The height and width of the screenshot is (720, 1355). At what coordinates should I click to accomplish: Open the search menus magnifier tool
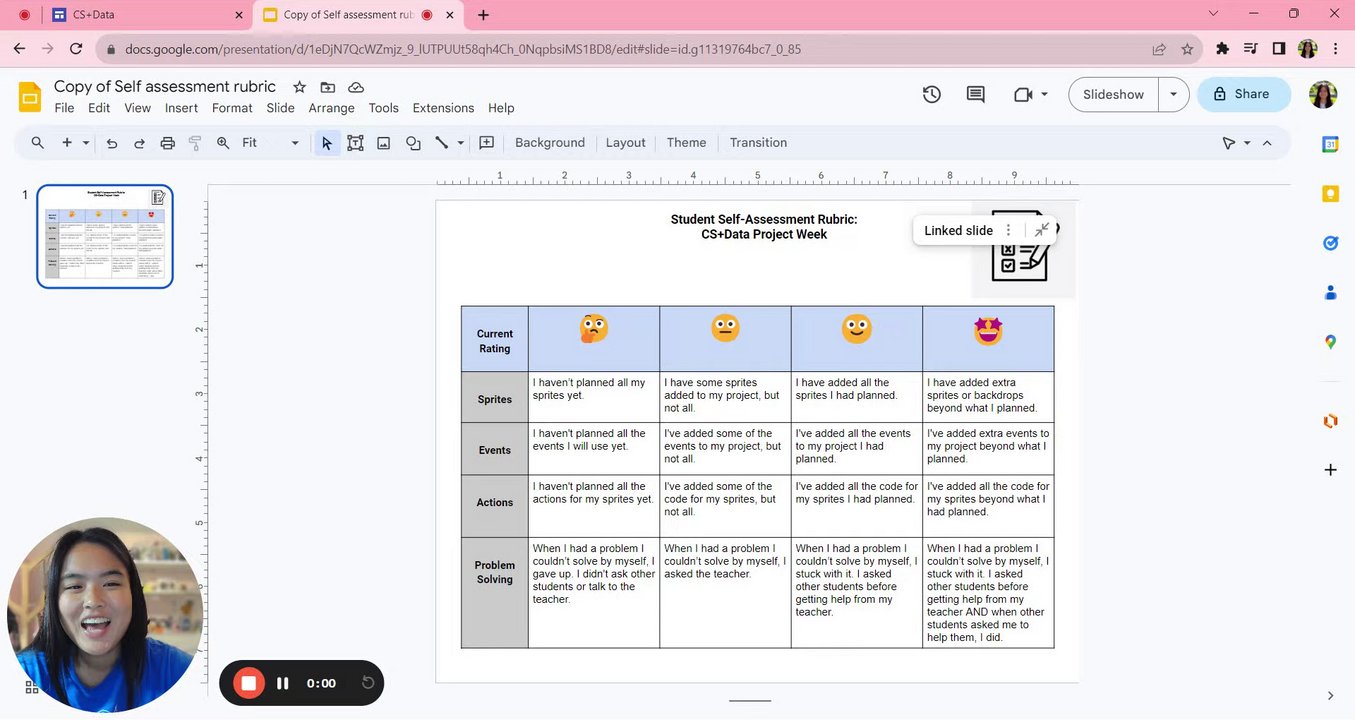pos(38,143)
